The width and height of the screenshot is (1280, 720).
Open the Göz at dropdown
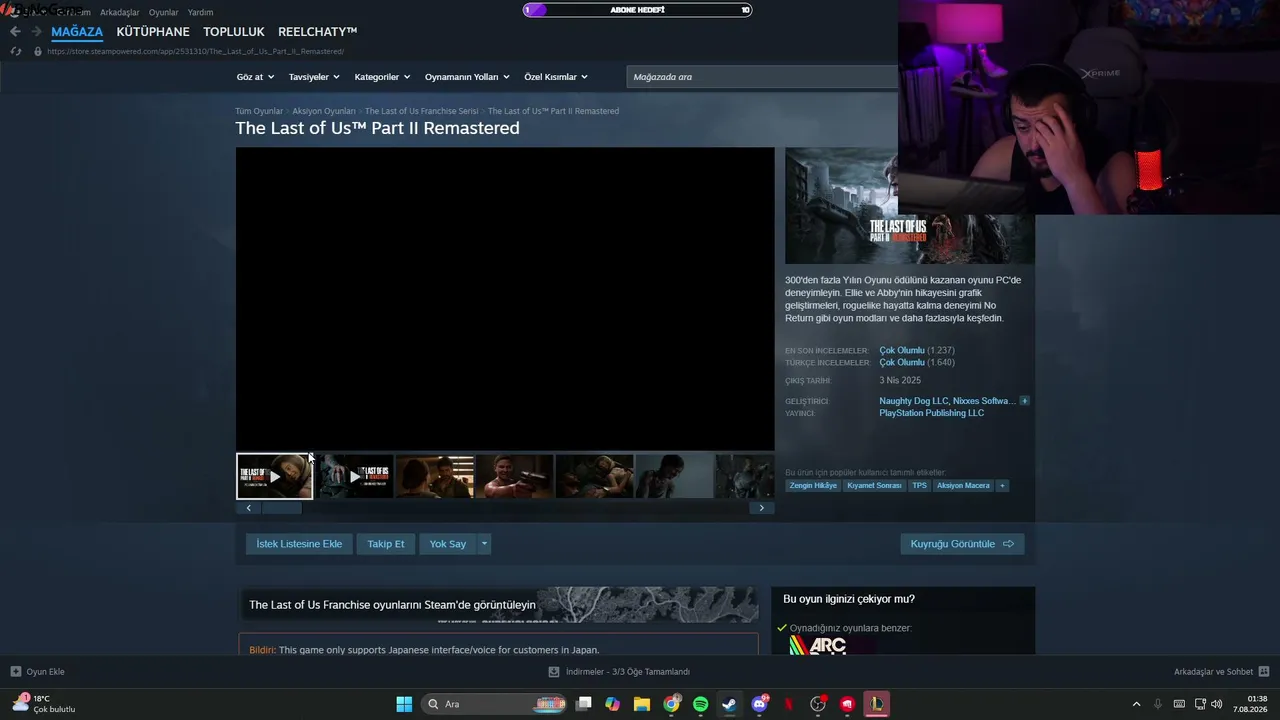(x=255, y=77)
